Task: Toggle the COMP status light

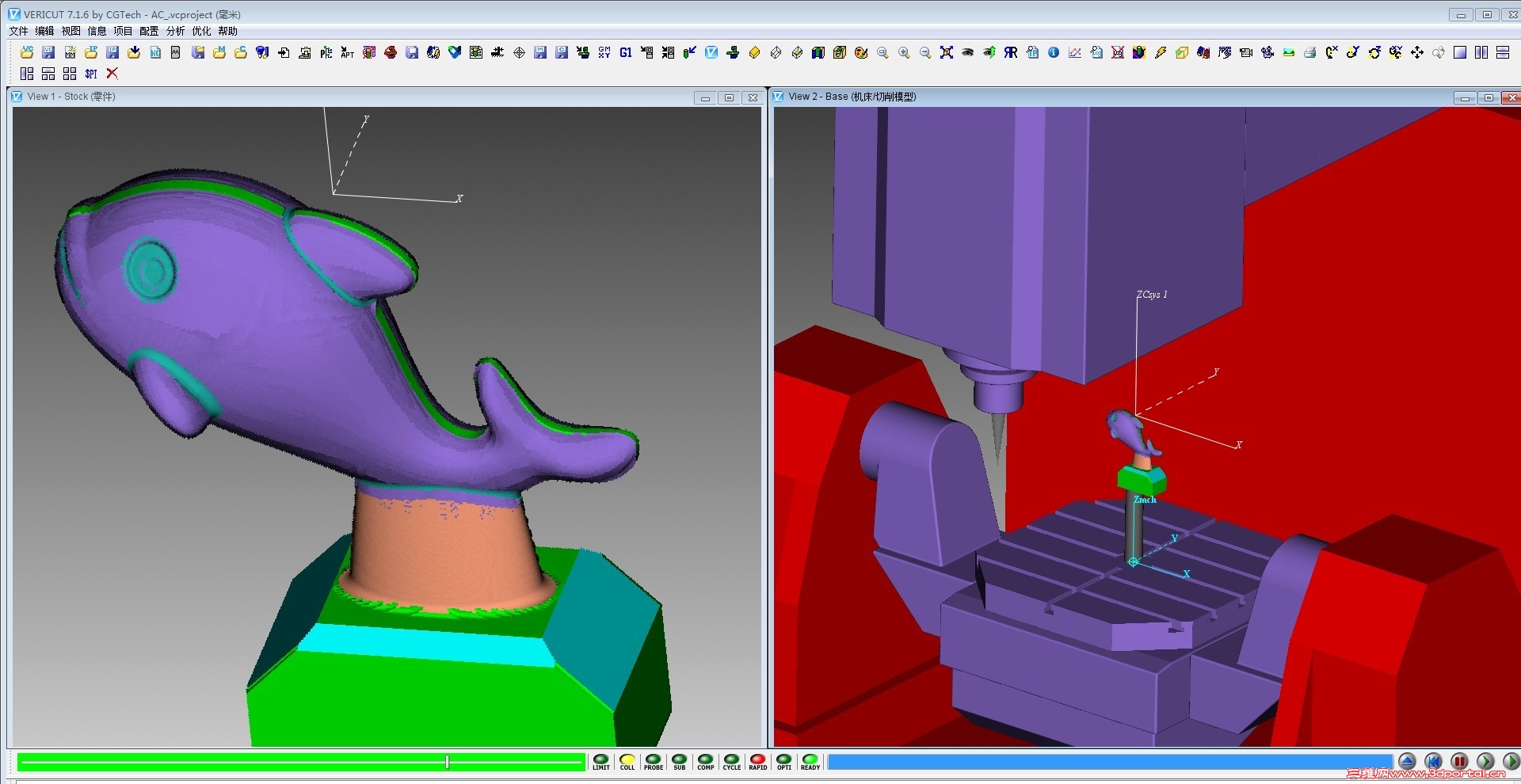Action: pos(706,762)
